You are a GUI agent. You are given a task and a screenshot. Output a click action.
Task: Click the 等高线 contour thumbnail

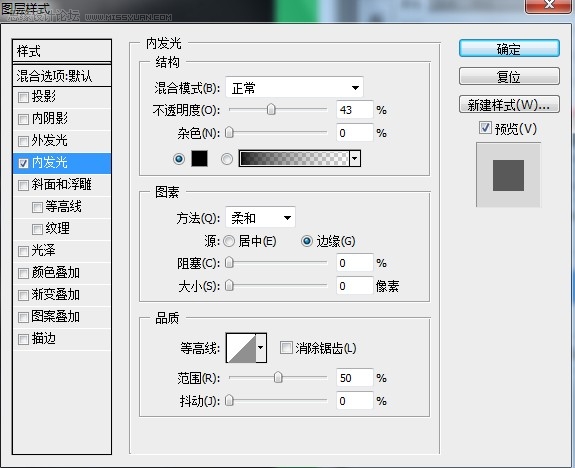click(x=241, y=348)
